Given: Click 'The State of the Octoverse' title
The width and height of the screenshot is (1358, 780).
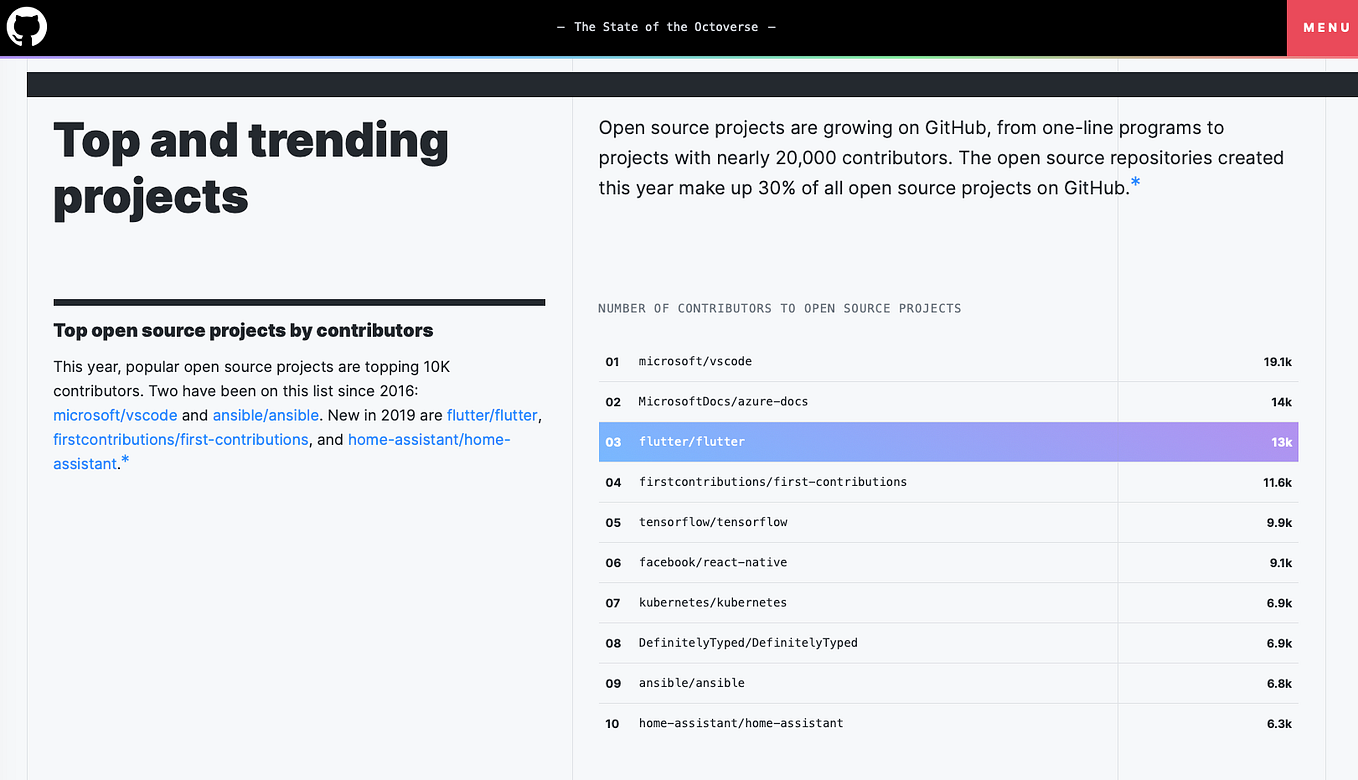Looking at the screenshot, I should point(666,27).
